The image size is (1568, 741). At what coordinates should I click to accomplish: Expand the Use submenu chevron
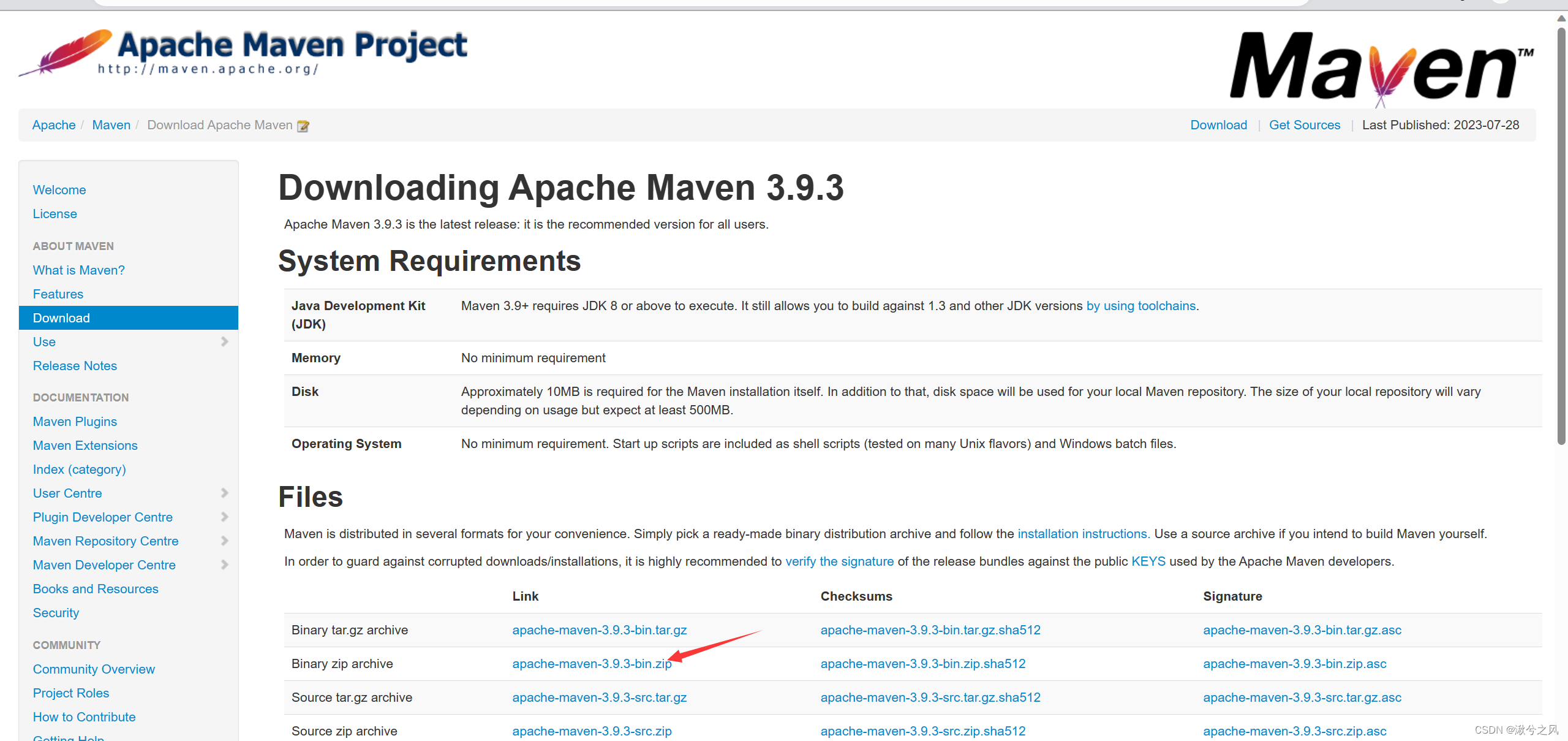pos(224,342)
